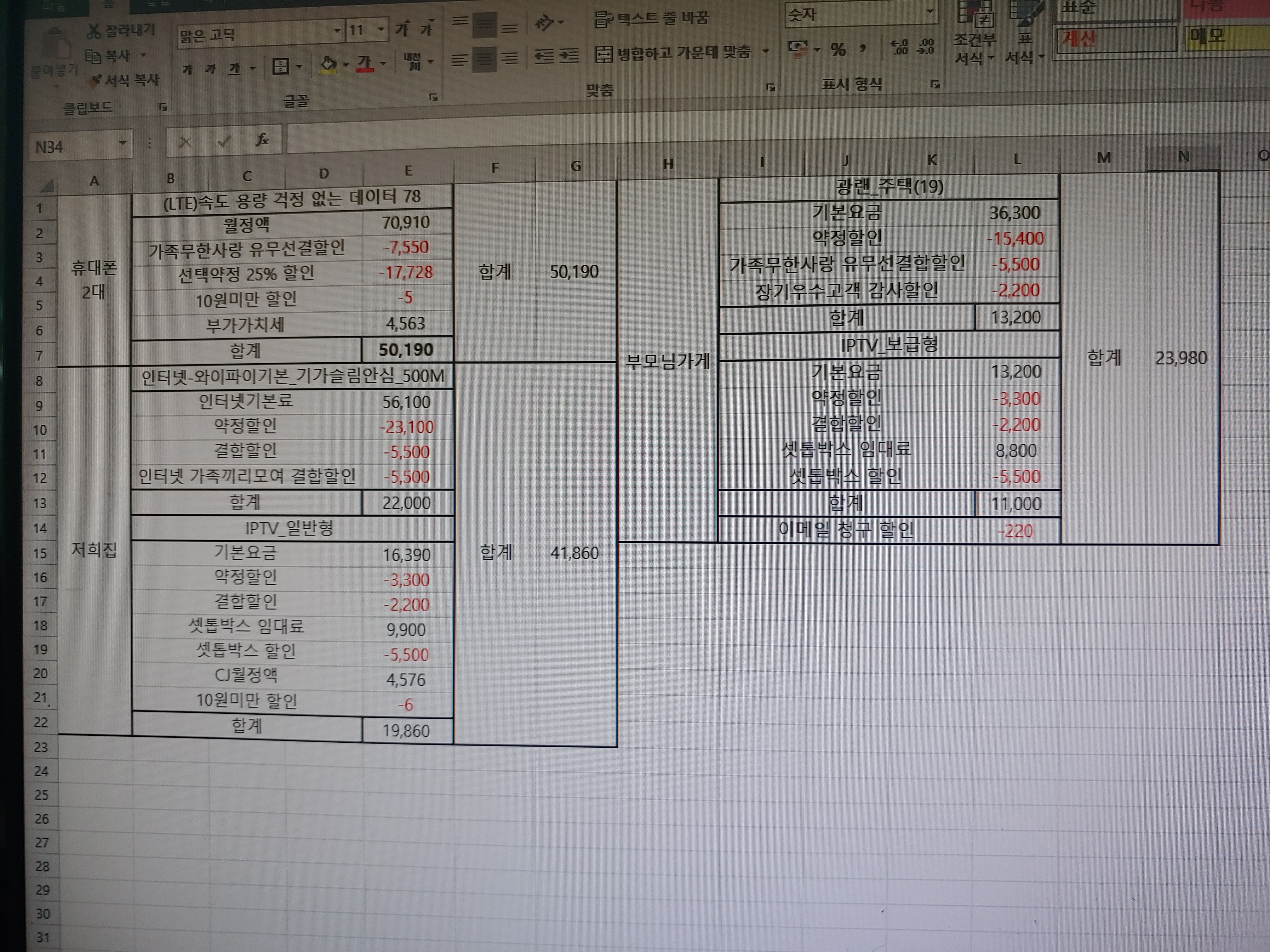Toggle Wrap Text (텍스트 줄 바꿈)
Image resolution: width=1270 pixels, height=952 pixels.
[651, 19]
